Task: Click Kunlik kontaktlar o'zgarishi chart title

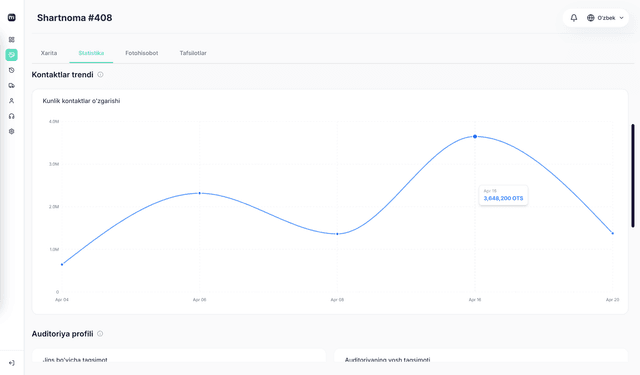Action: pos(81,101)
